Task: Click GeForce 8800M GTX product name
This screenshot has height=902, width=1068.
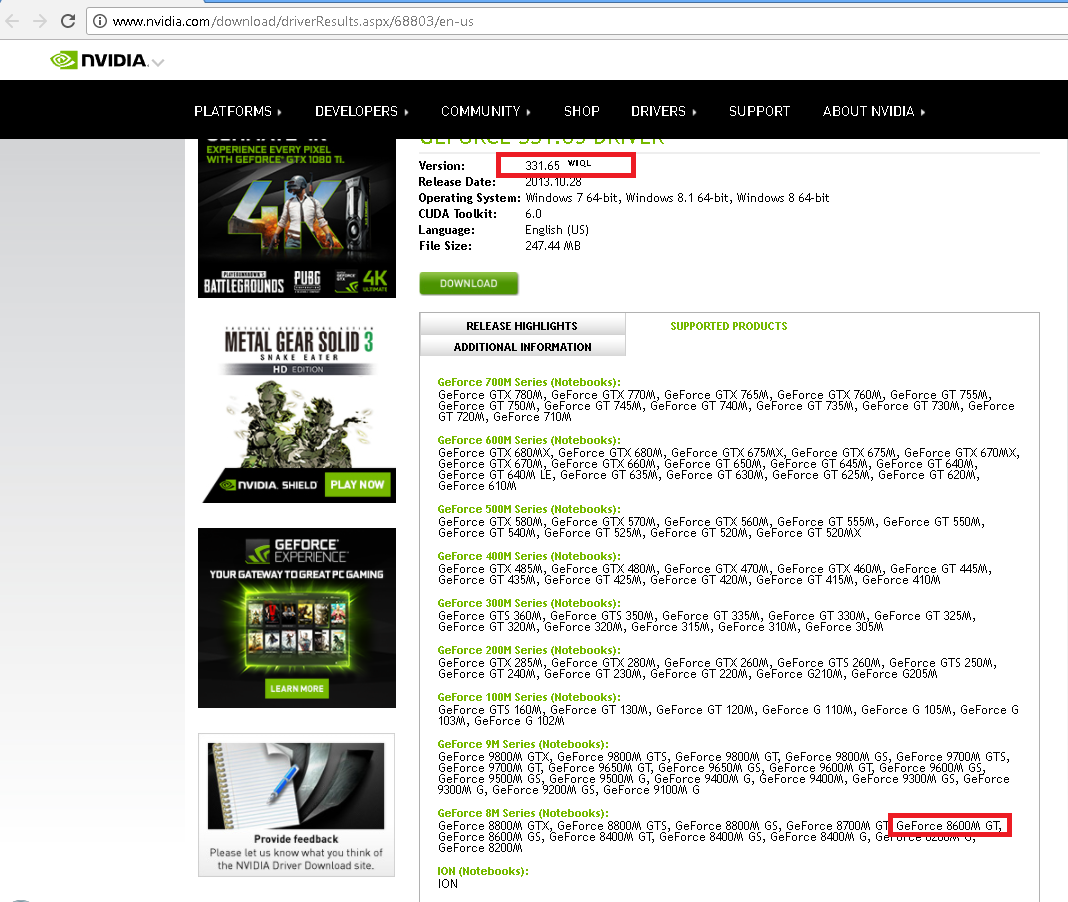Action: coord(493,826)
